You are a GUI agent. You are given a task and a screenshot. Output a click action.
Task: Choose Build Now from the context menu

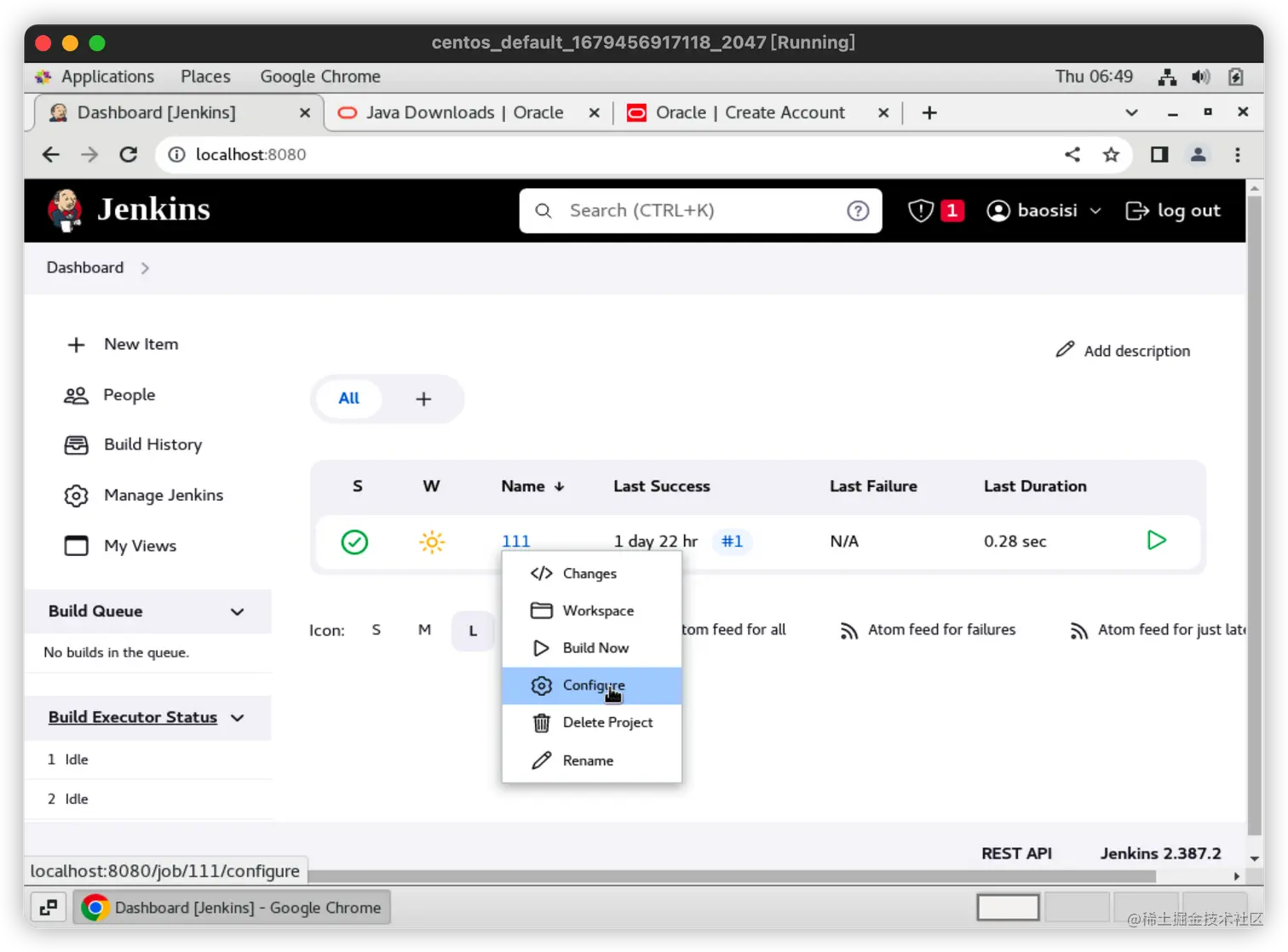click(x=592, y=648)
